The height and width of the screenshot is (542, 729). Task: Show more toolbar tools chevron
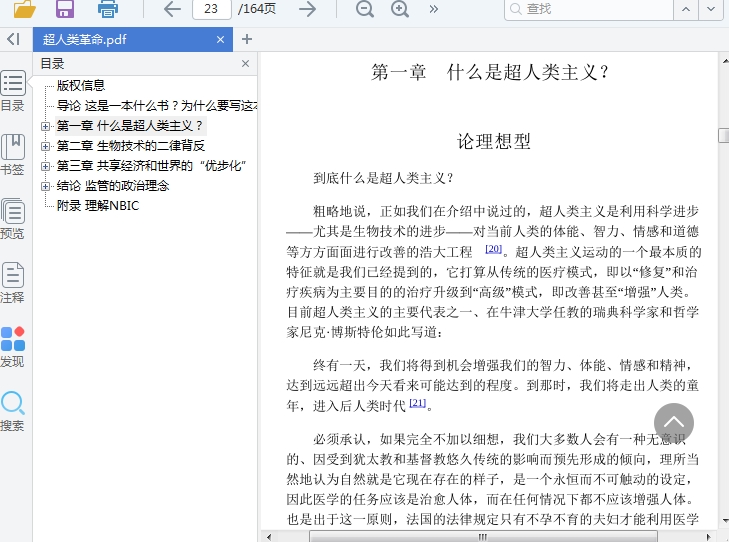coord(433,9)
